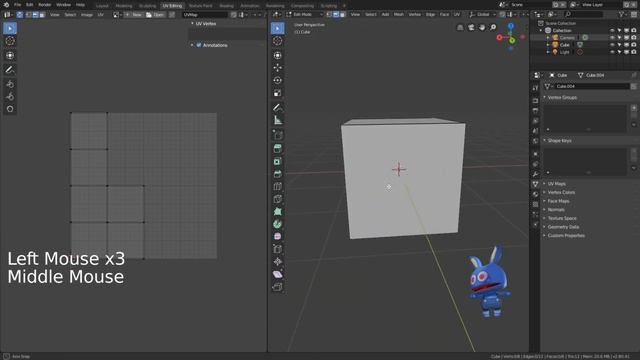Image resolution: width=640 pixels, height=360 pixels.
Task: Hide the Light in outliner
Action: pos(612,52)
